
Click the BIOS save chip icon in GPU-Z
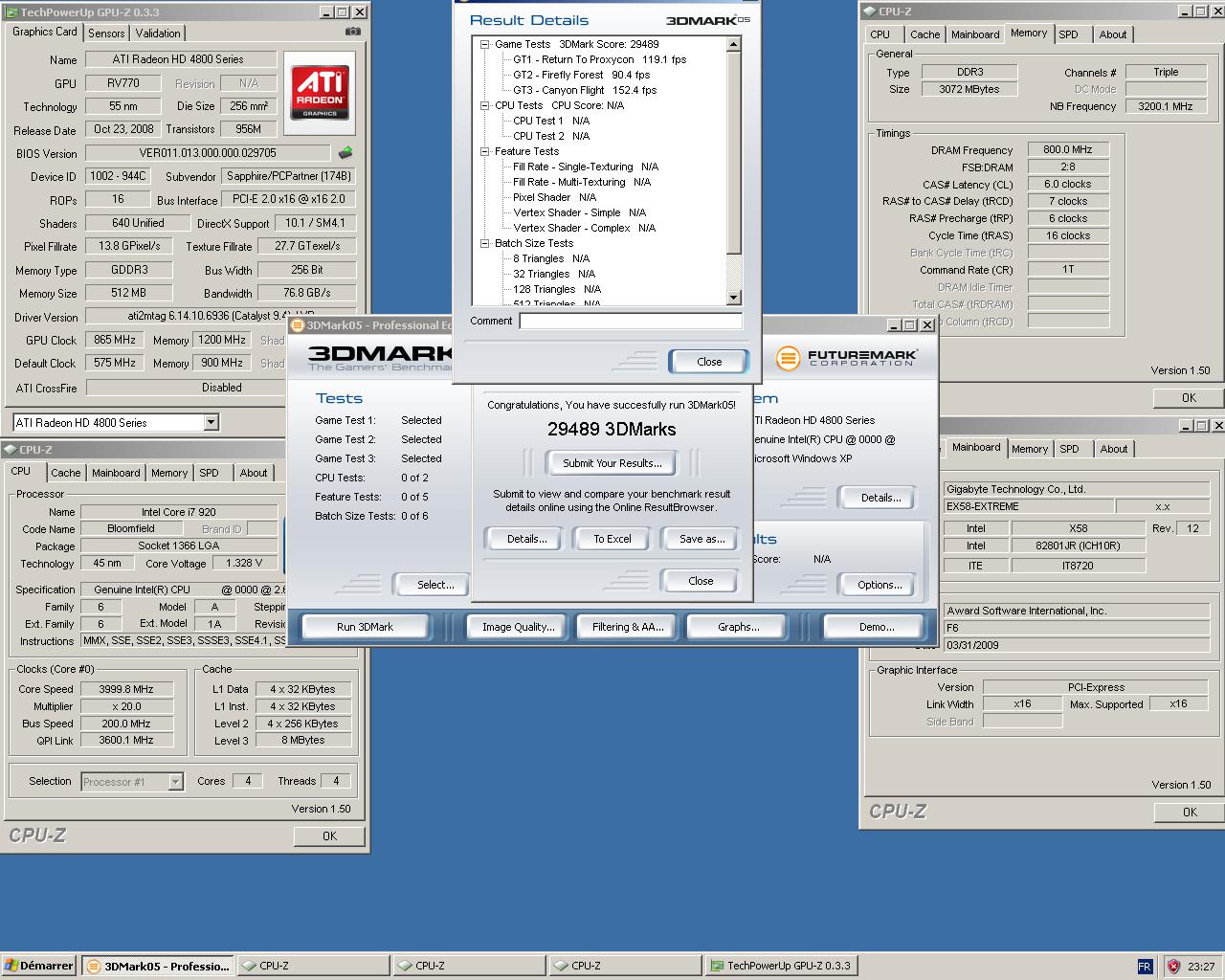coord(345,153)
